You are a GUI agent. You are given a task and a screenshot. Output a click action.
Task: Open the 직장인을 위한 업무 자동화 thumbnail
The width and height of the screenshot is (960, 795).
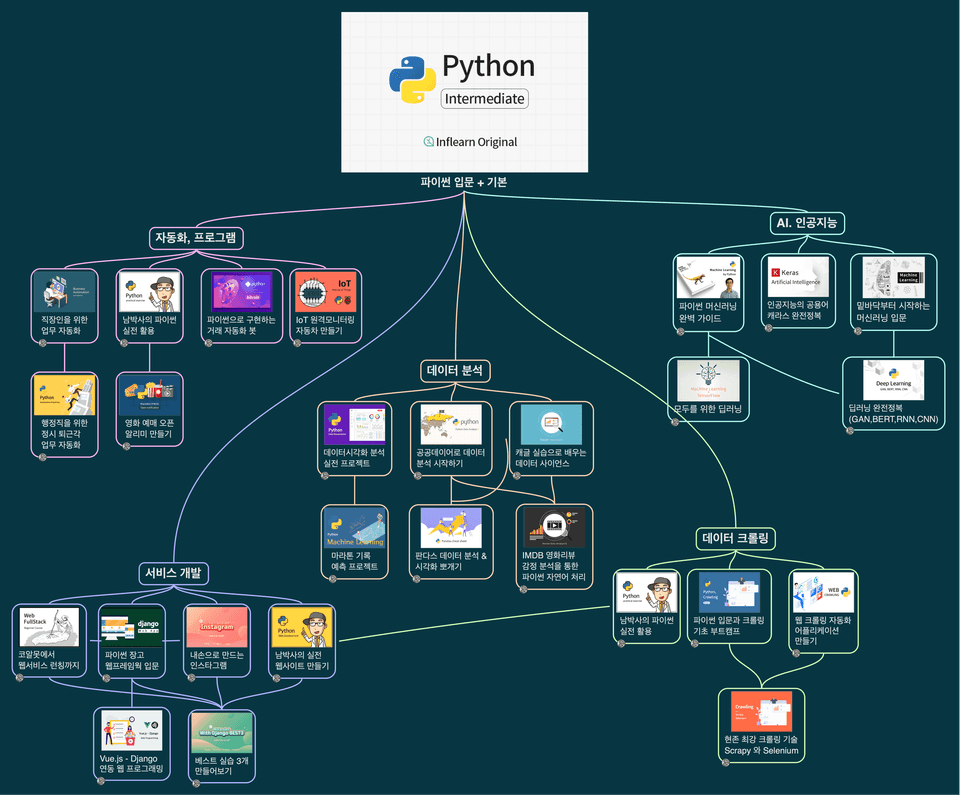tap(65, 292)
